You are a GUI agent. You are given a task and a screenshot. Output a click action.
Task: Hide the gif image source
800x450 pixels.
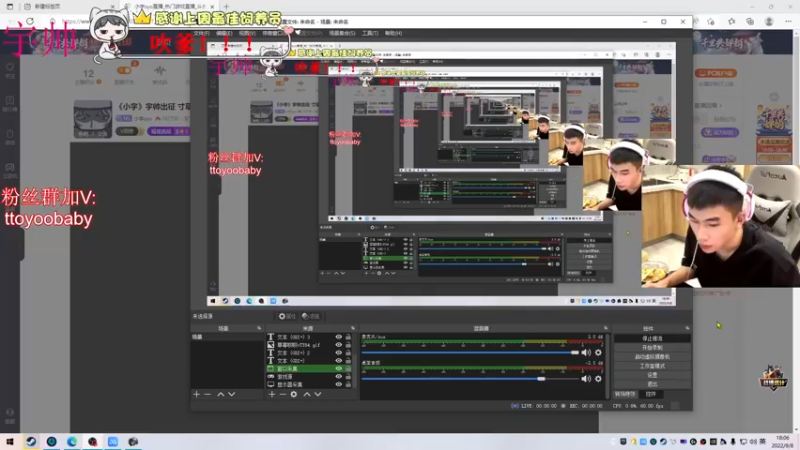point(338,345)
